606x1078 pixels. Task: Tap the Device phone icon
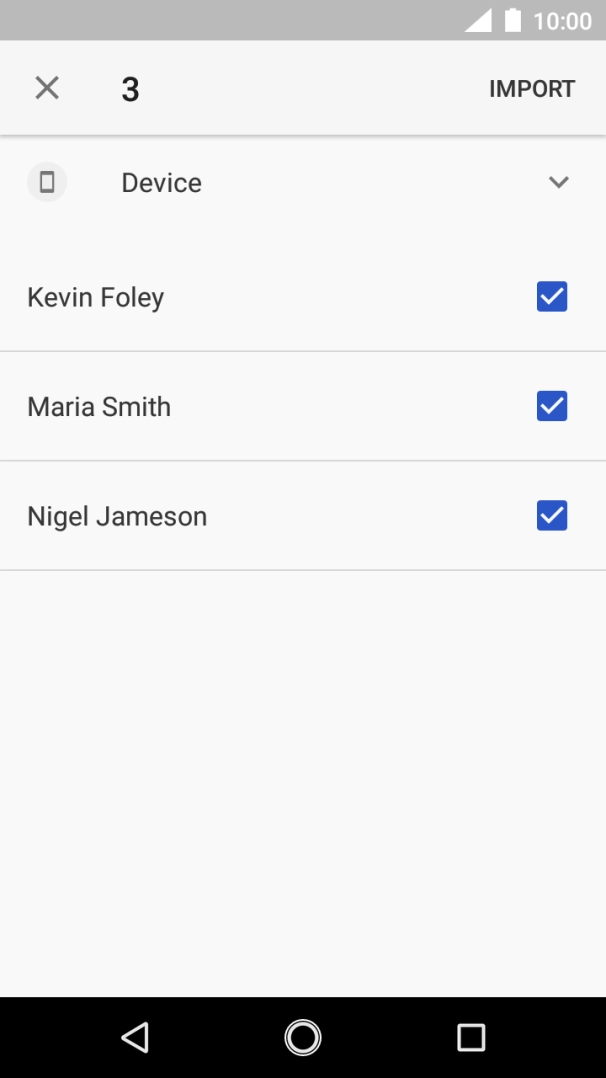point(47,183)
